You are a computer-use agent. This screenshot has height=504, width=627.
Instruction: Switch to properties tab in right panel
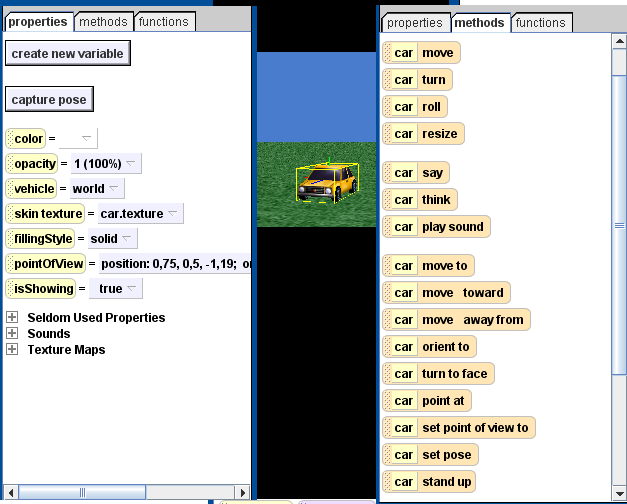click(414, 22)
